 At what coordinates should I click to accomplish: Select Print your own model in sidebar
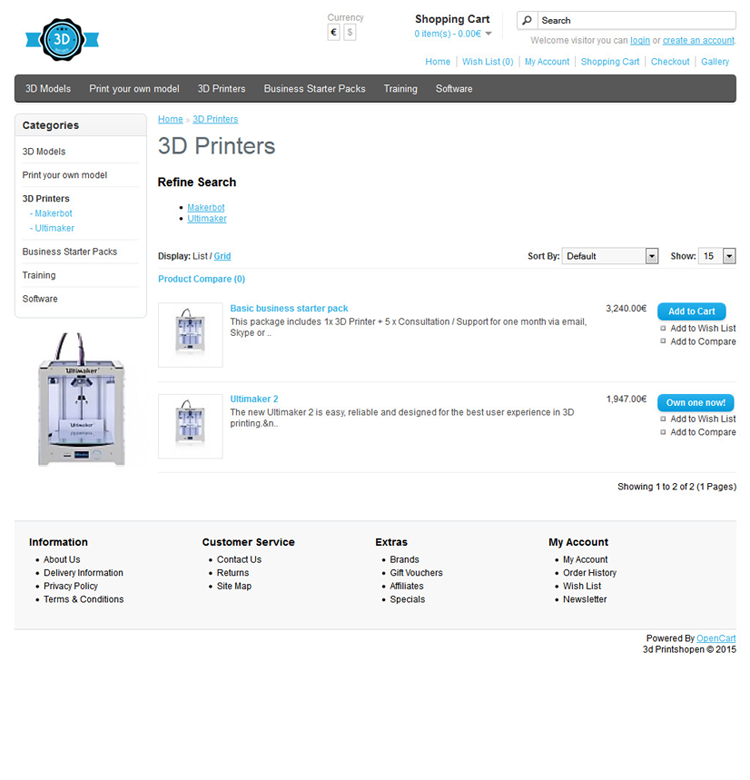pyautogui.click(x=65, y=175)
